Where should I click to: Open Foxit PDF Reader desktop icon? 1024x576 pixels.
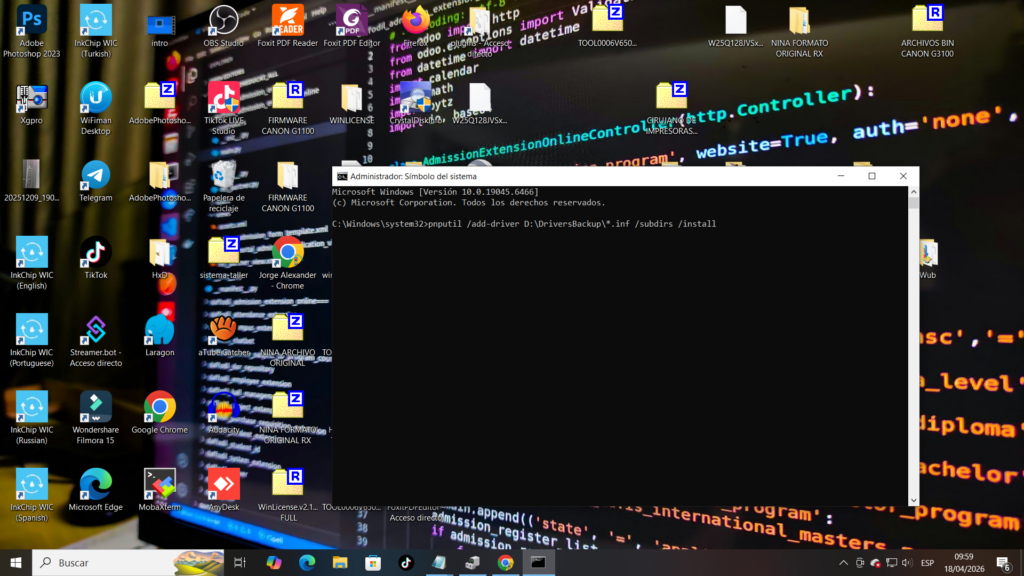click(287, 20)
